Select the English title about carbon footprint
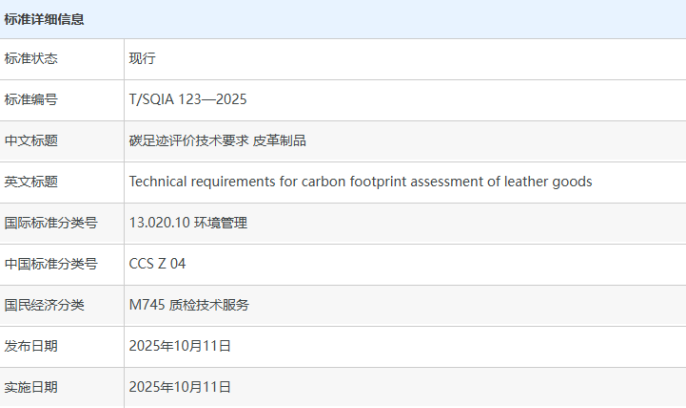686x408 pixels. 360,182
